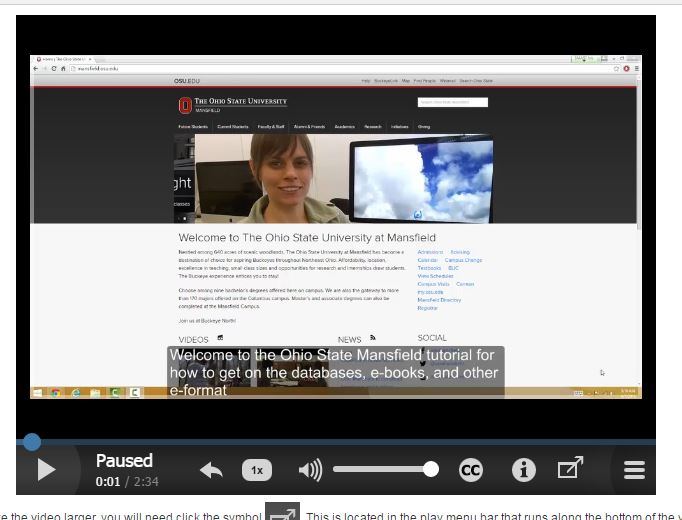Click the volume slider handle
The image size is (682, 520).
coord(431,469)
